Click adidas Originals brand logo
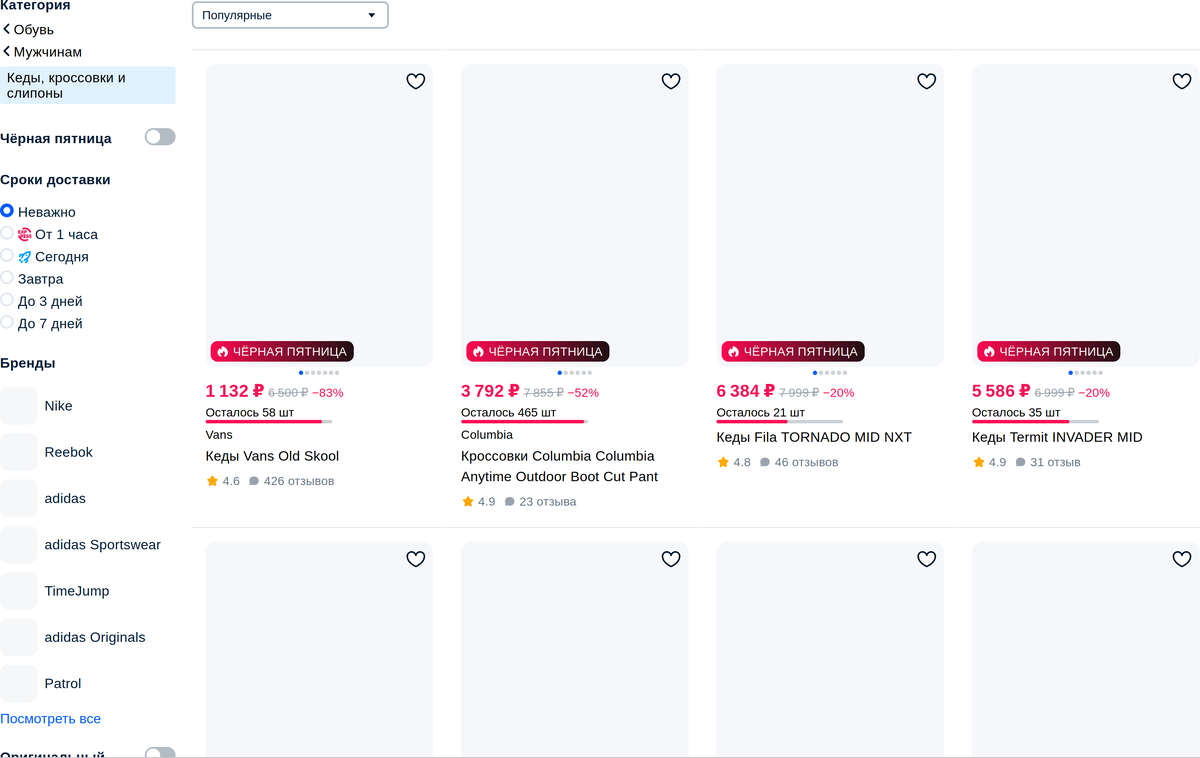The width and height of the screenshot is (1200, 758). point(19,637)
